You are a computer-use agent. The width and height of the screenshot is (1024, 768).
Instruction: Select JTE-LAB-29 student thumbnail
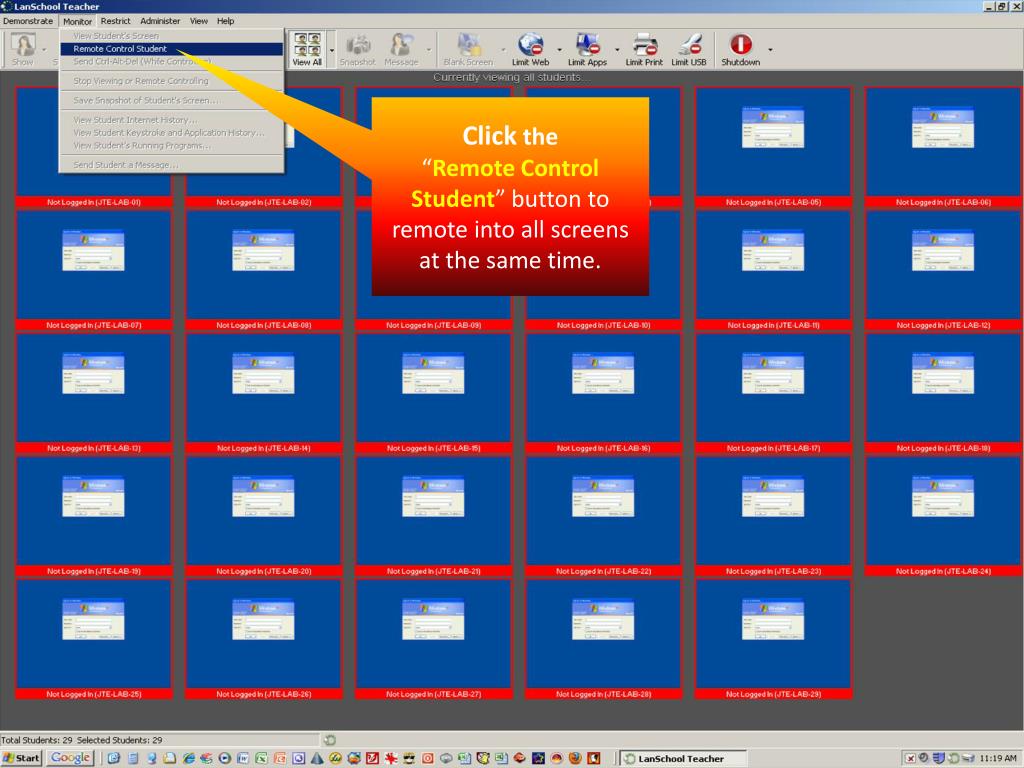tap(773, 639)
